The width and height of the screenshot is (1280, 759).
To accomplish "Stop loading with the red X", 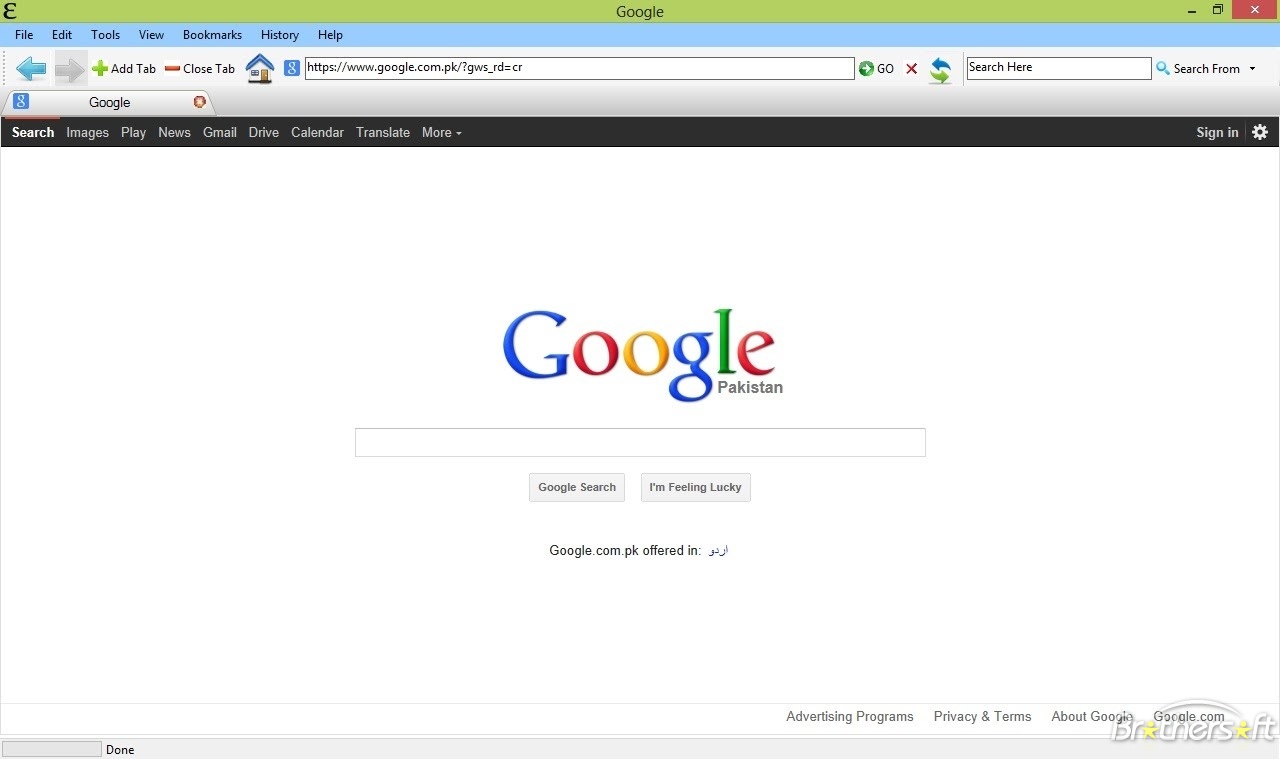I will (911, 69).
